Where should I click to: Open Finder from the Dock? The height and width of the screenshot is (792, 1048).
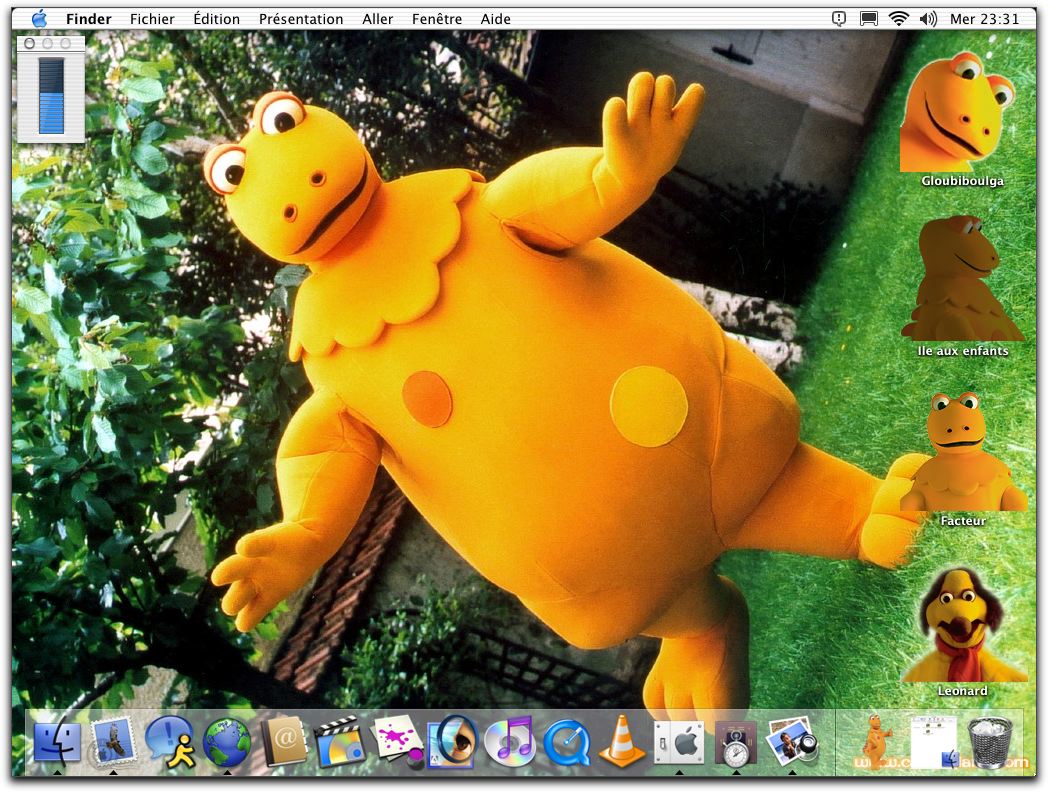[57, 742]
